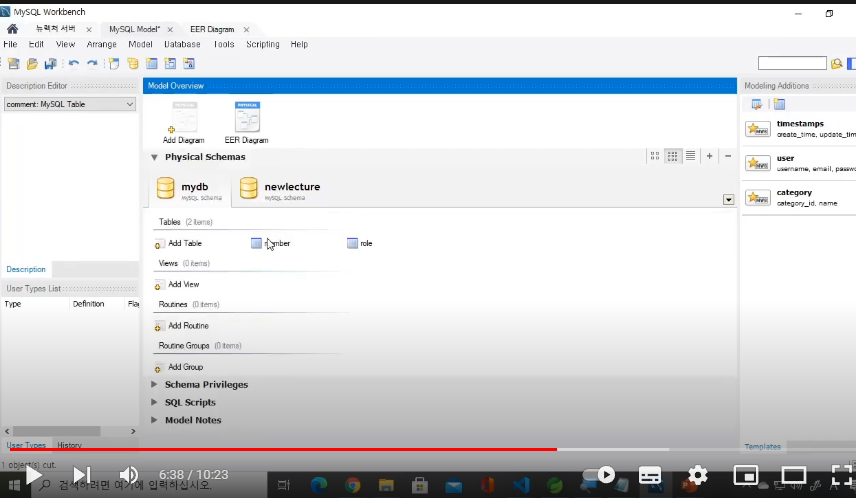Viewport: 856px width, 498px height.
Task: Open the EER Diagram thumbnail
Action: (247, 123)
